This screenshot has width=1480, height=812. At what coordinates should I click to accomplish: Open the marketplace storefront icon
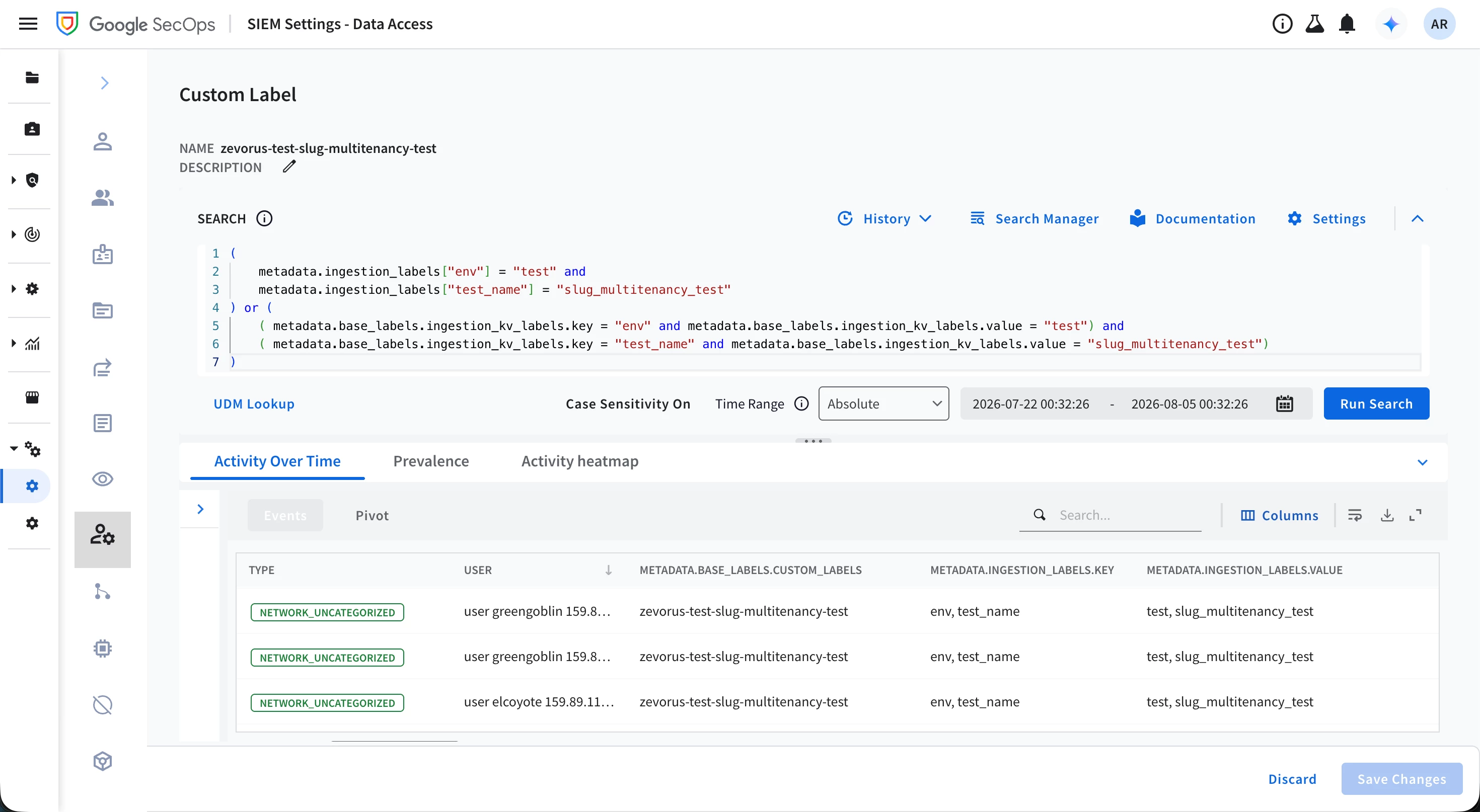point(32,397)
